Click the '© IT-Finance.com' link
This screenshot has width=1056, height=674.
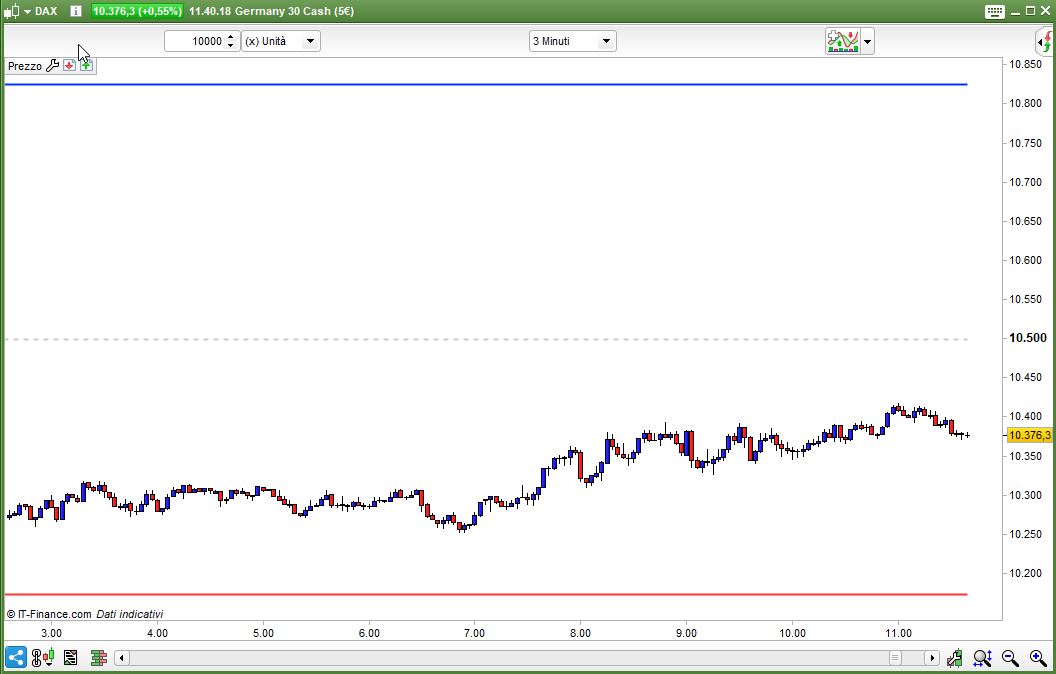tap(48, 614)
